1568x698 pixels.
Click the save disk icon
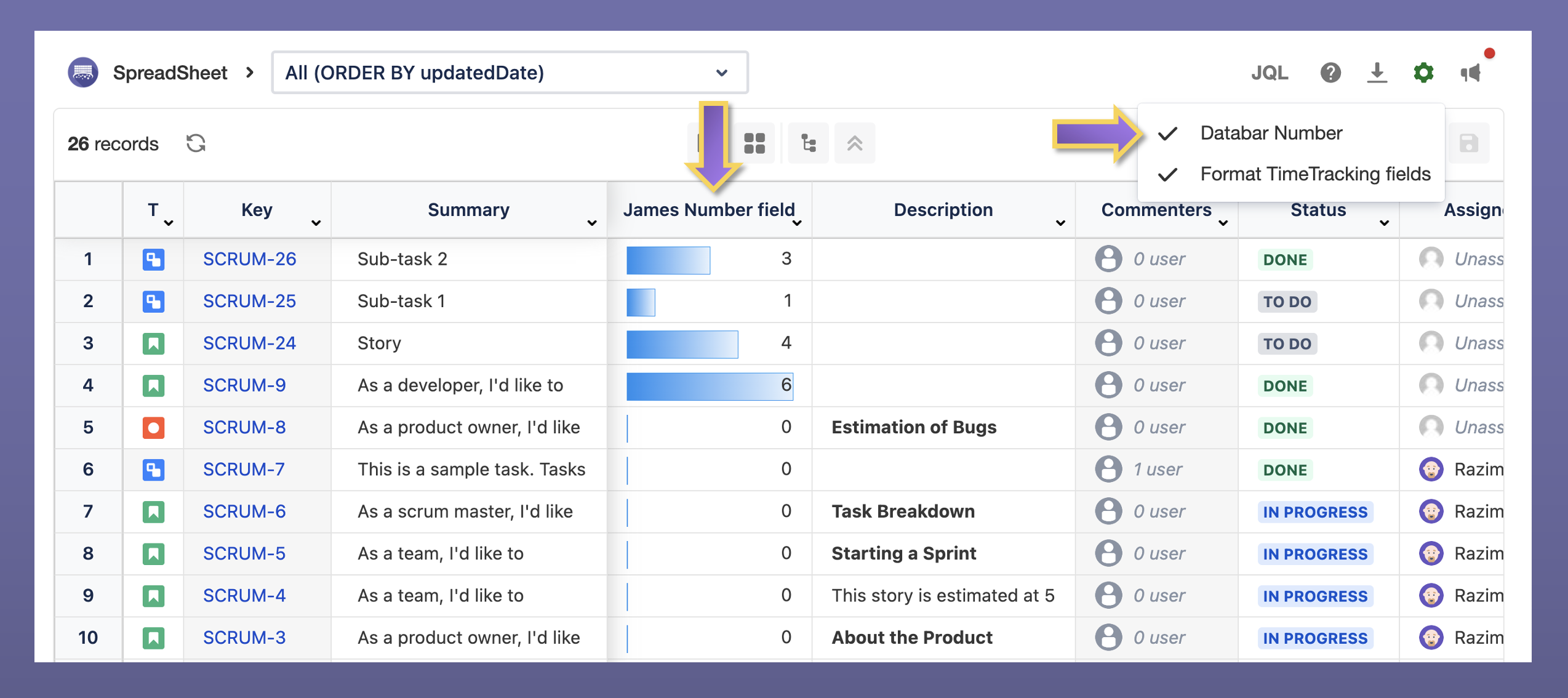pyautogui.click(x=1469, y=143)
